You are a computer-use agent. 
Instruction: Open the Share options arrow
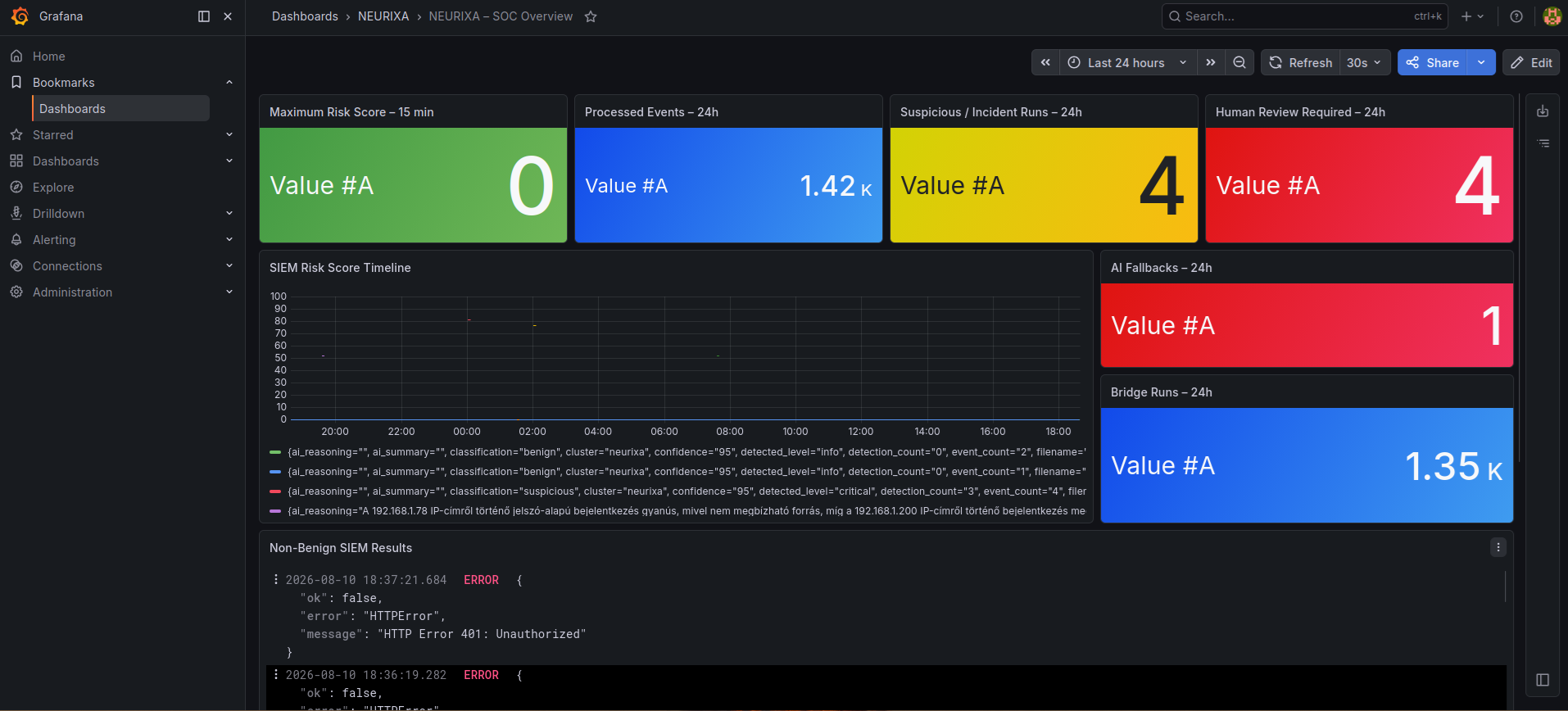click(1481, 62)
